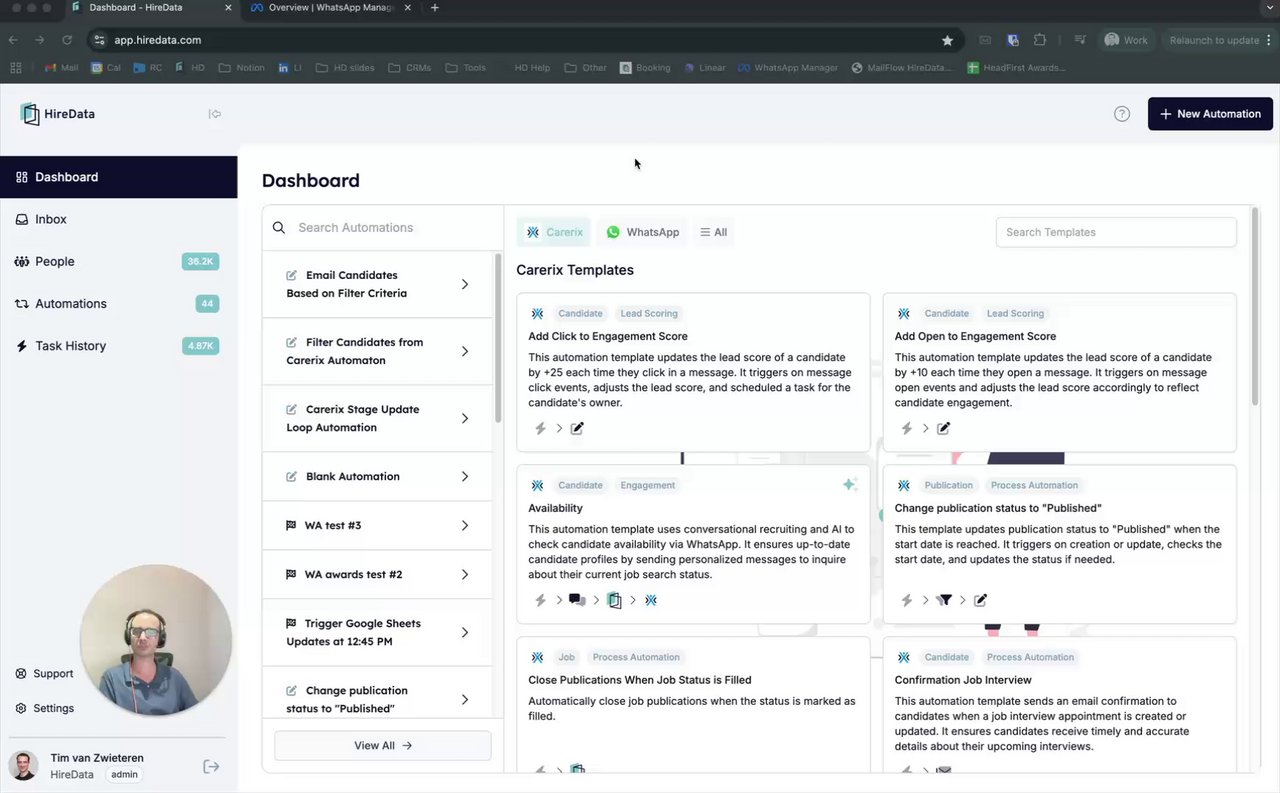Image resolution: width=1280 pixels, height=793 pixels.
Task: Expand the WA test #3 chevron
Action: 465,525
